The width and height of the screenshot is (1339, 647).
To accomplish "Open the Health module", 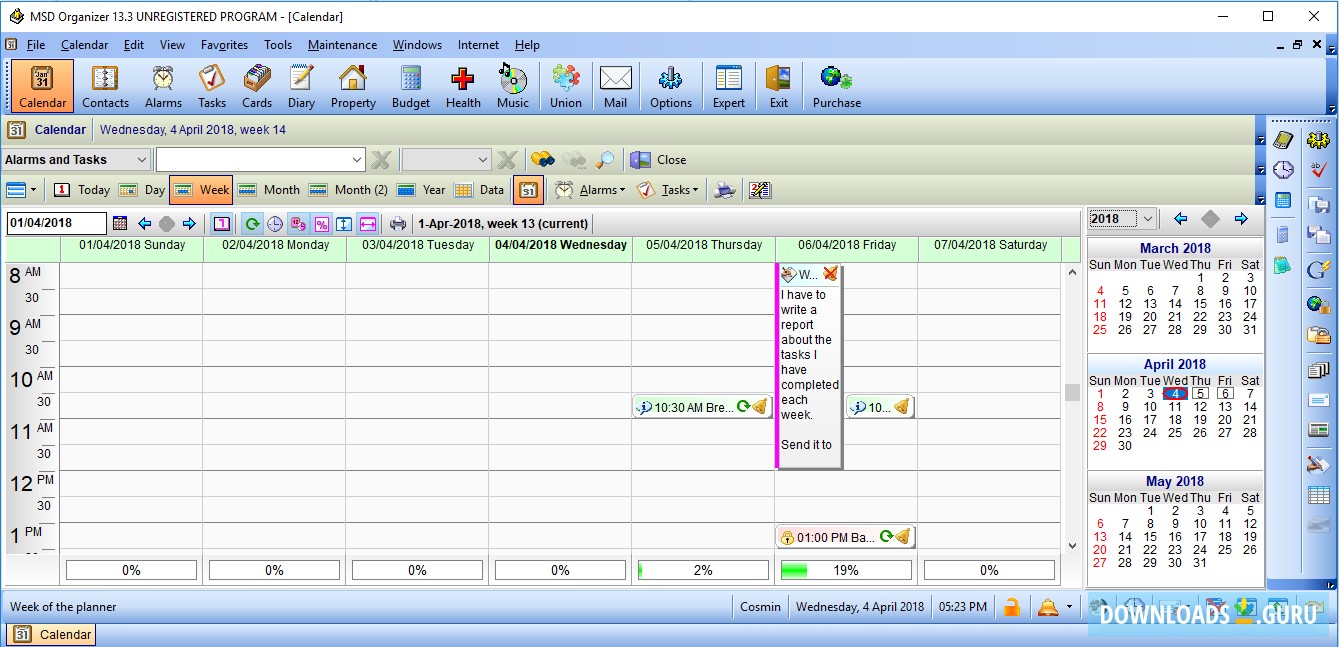I will [463, 86].
